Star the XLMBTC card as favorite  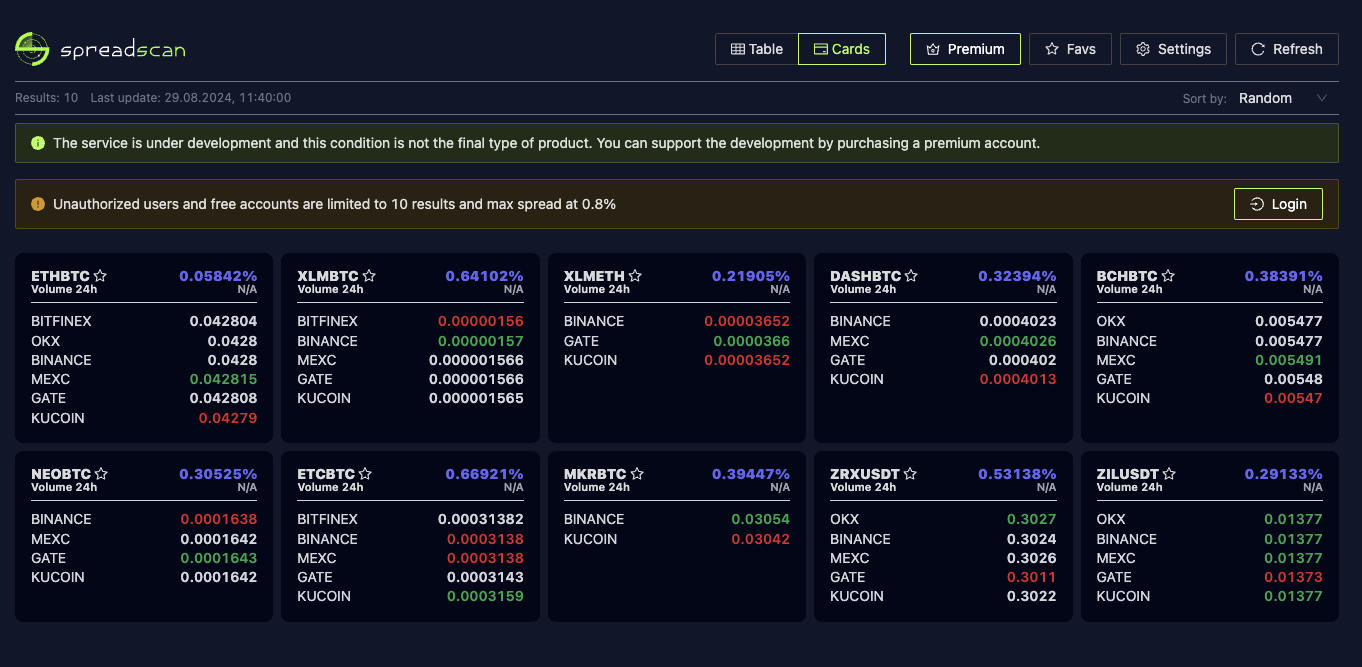click(x=369, y=276)
